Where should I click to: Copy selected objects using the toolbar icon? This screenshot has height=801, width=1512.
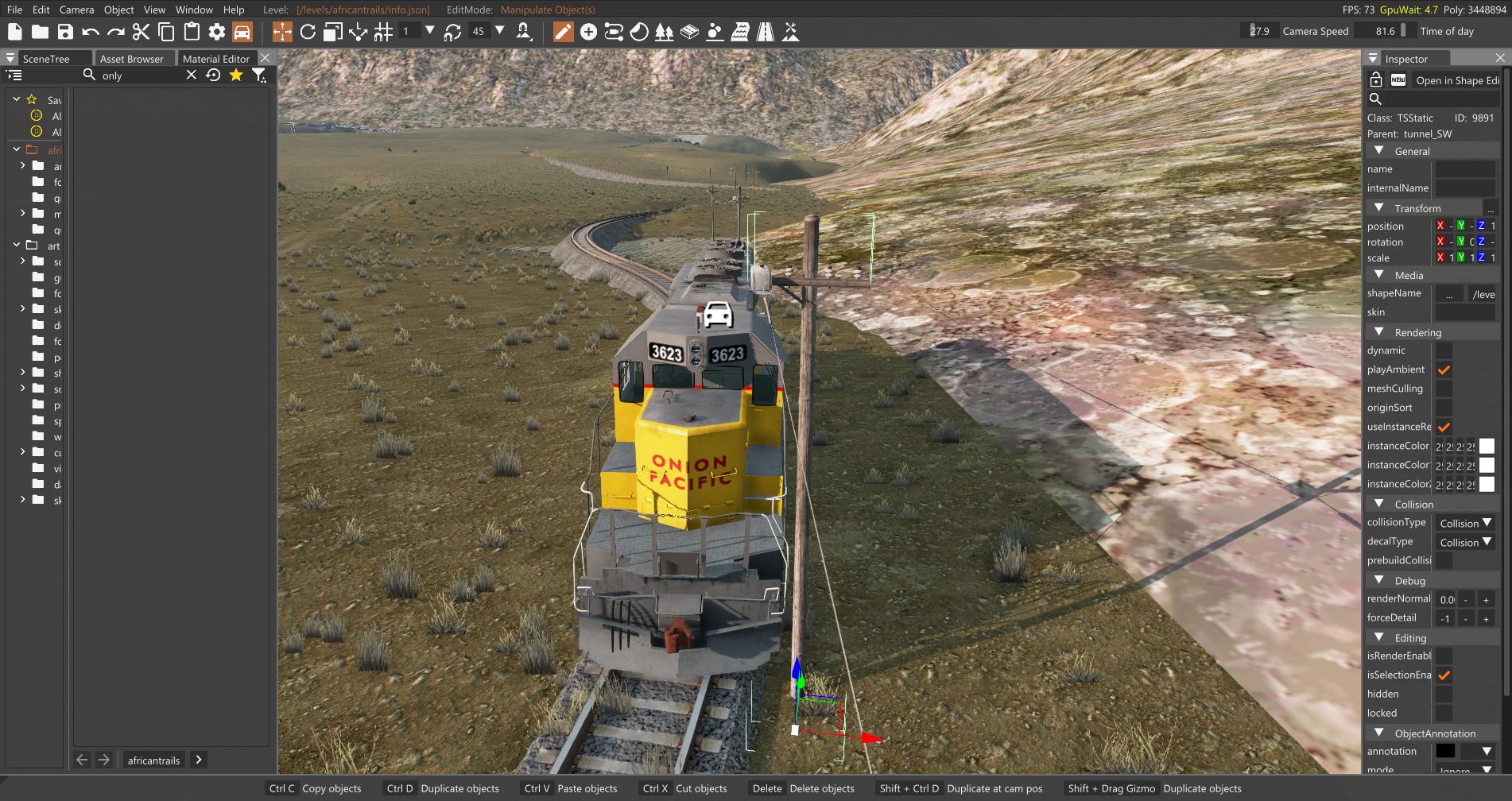pyautogui.click(x=167, y=32)
